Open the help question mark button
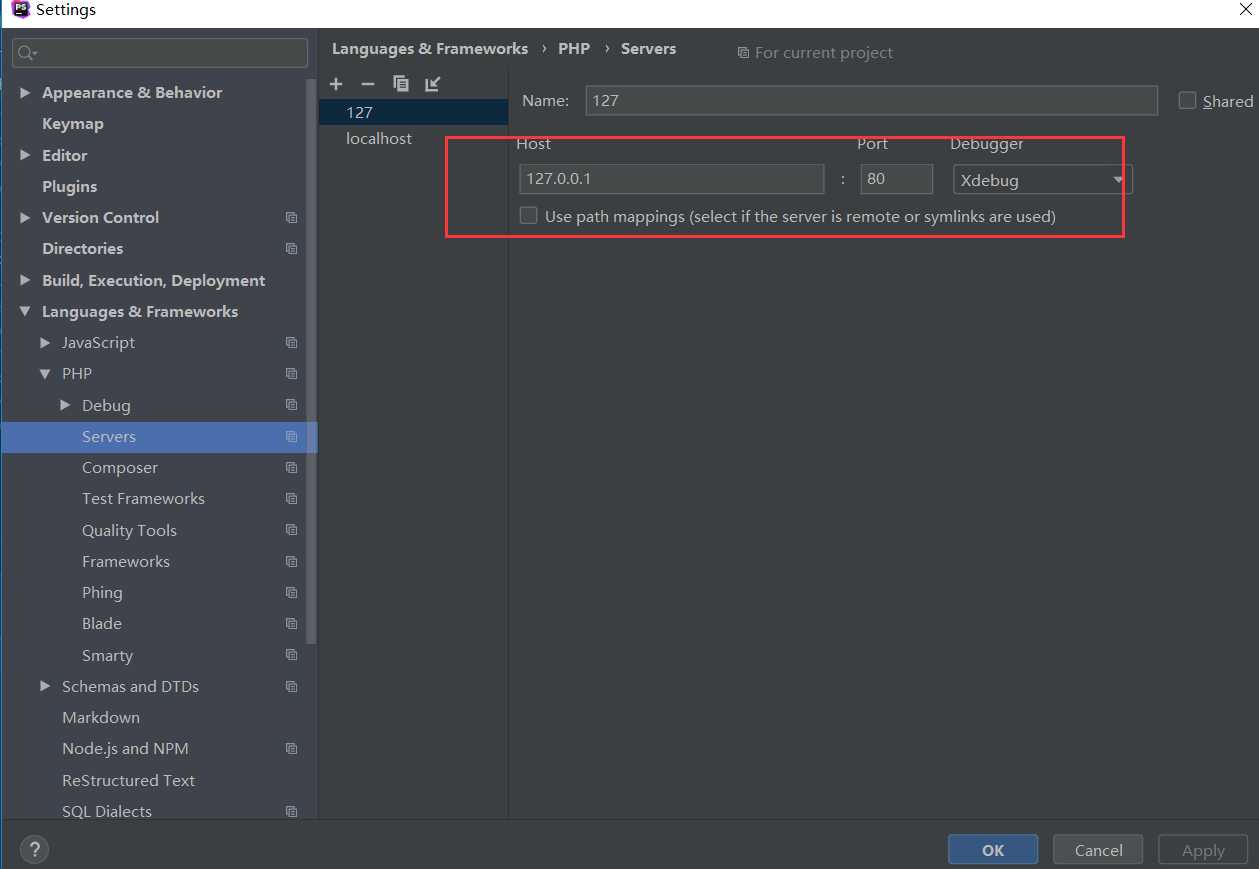 pos(34,850)
